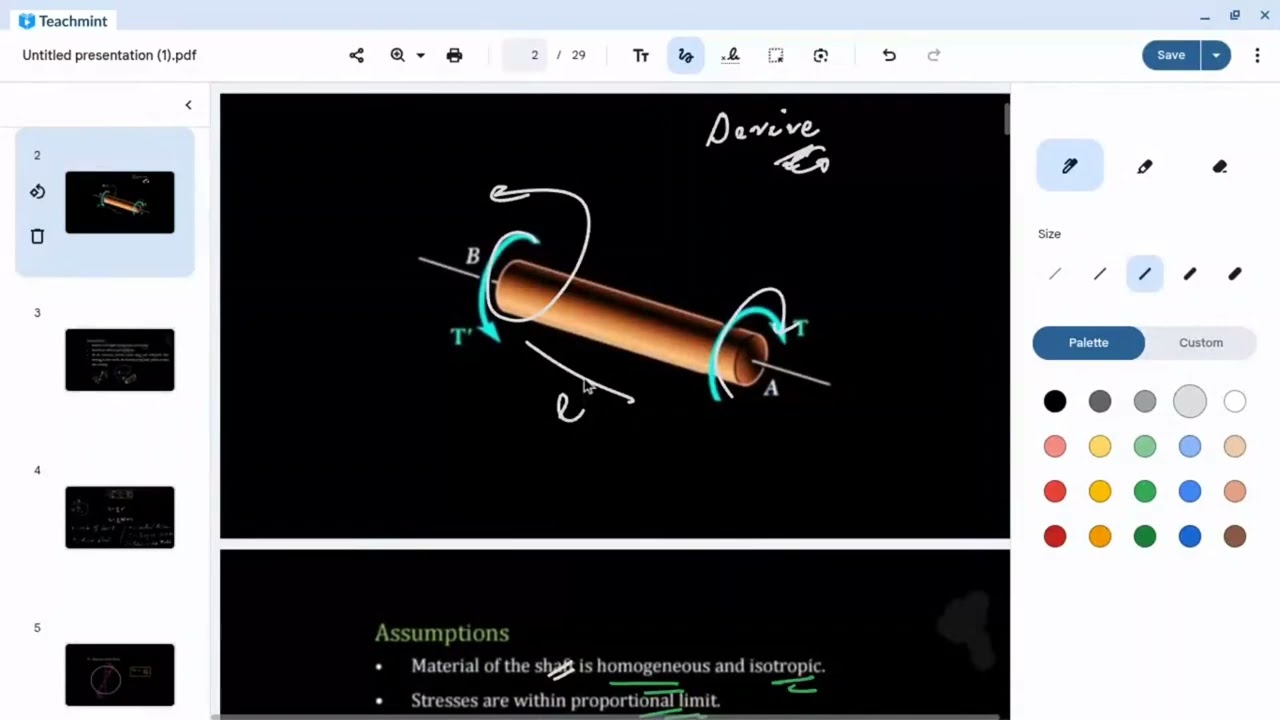Click the Print icon
1280x720 pixels.
point(454,55)
